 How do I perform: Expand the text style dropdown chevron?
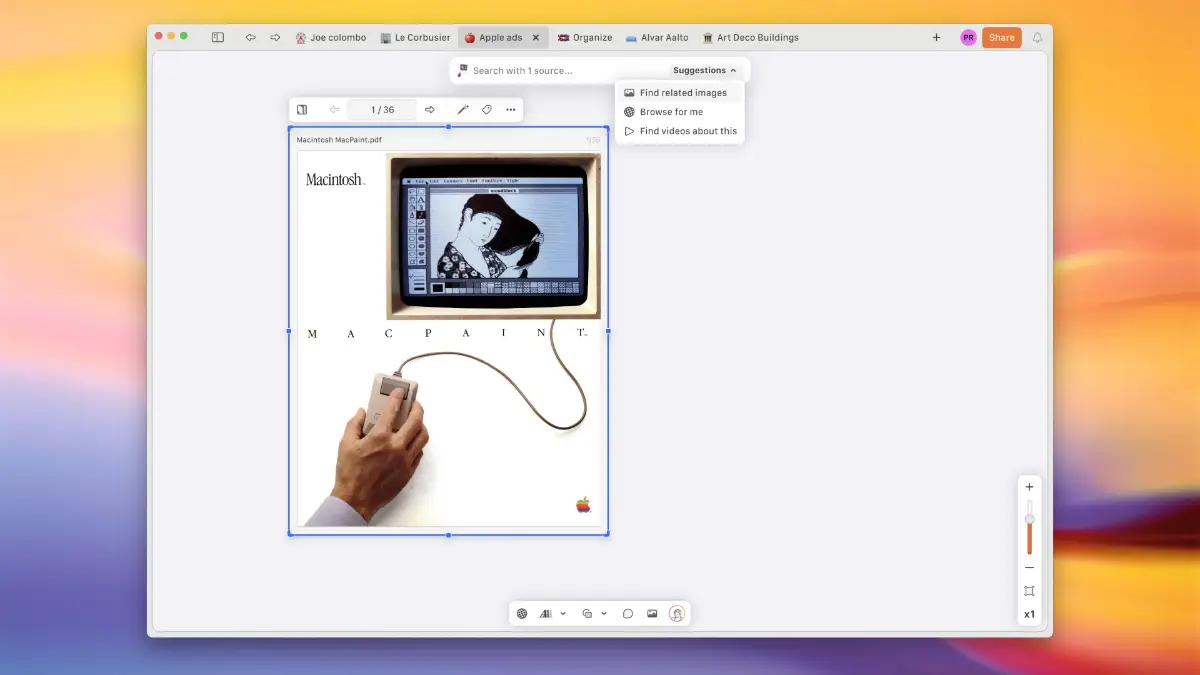(x=563, y=614)
